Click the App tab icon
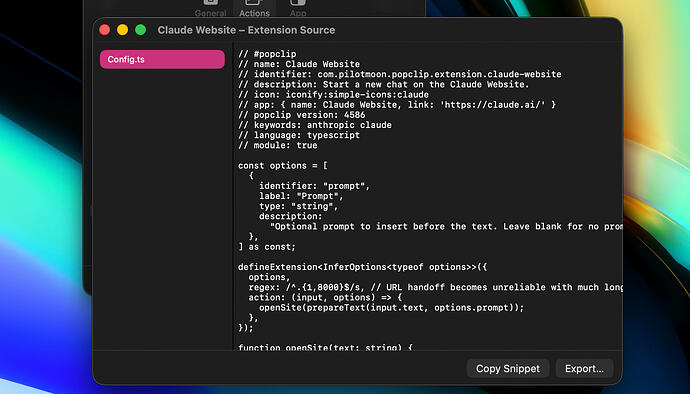 click(x=298, y=3)
